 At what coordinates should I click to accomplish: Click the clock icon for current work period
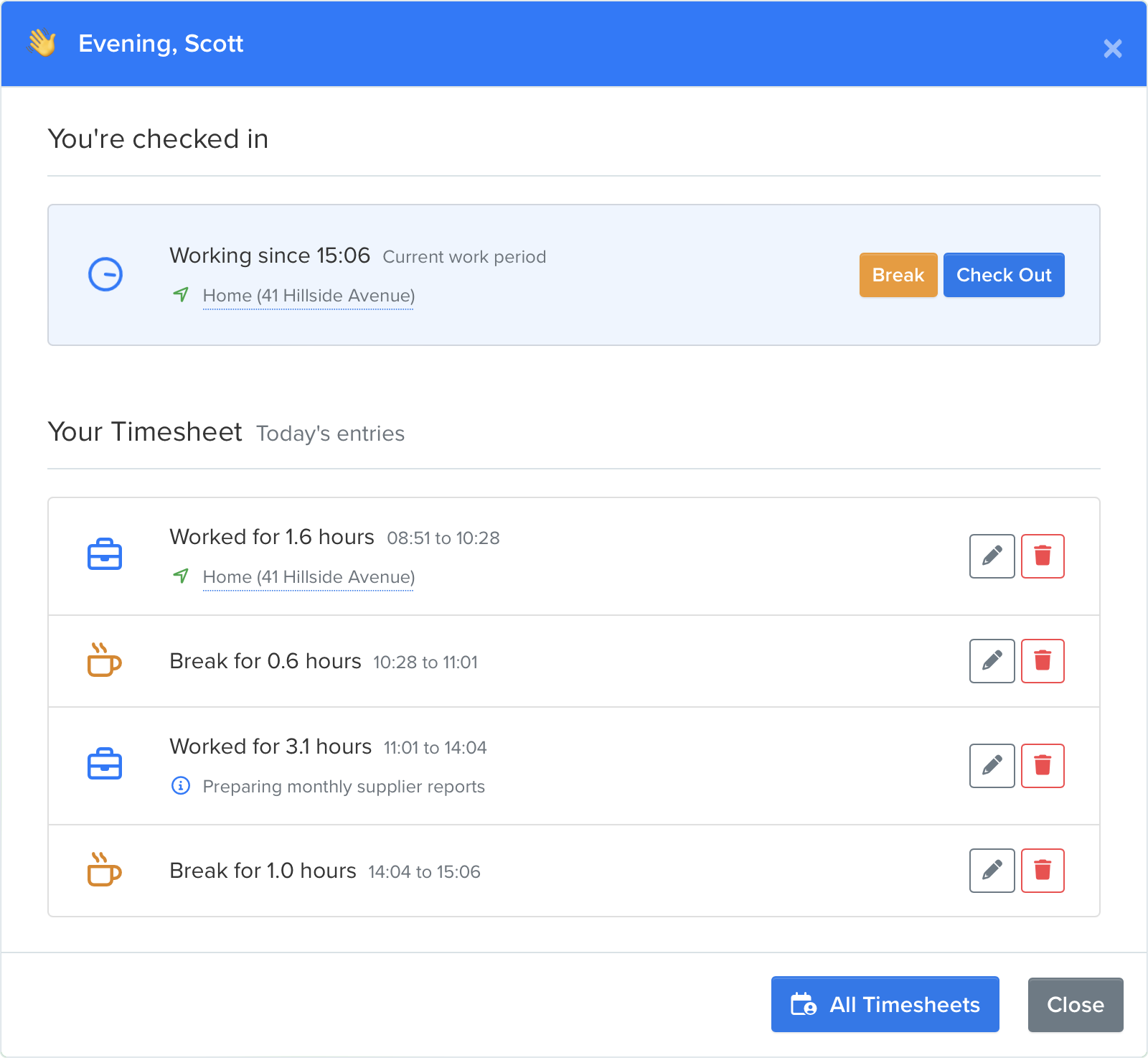click(105, 274)
